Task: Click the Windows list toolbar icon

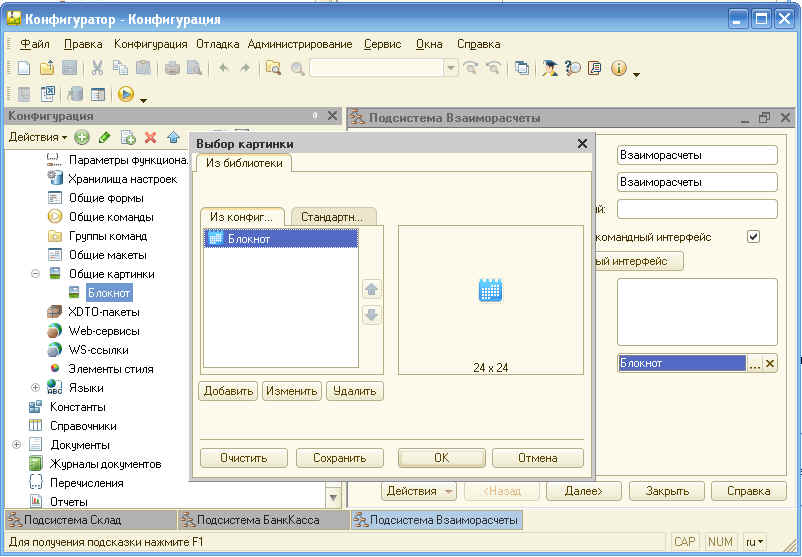Action: pyautogui.click(x=522, y=68)
